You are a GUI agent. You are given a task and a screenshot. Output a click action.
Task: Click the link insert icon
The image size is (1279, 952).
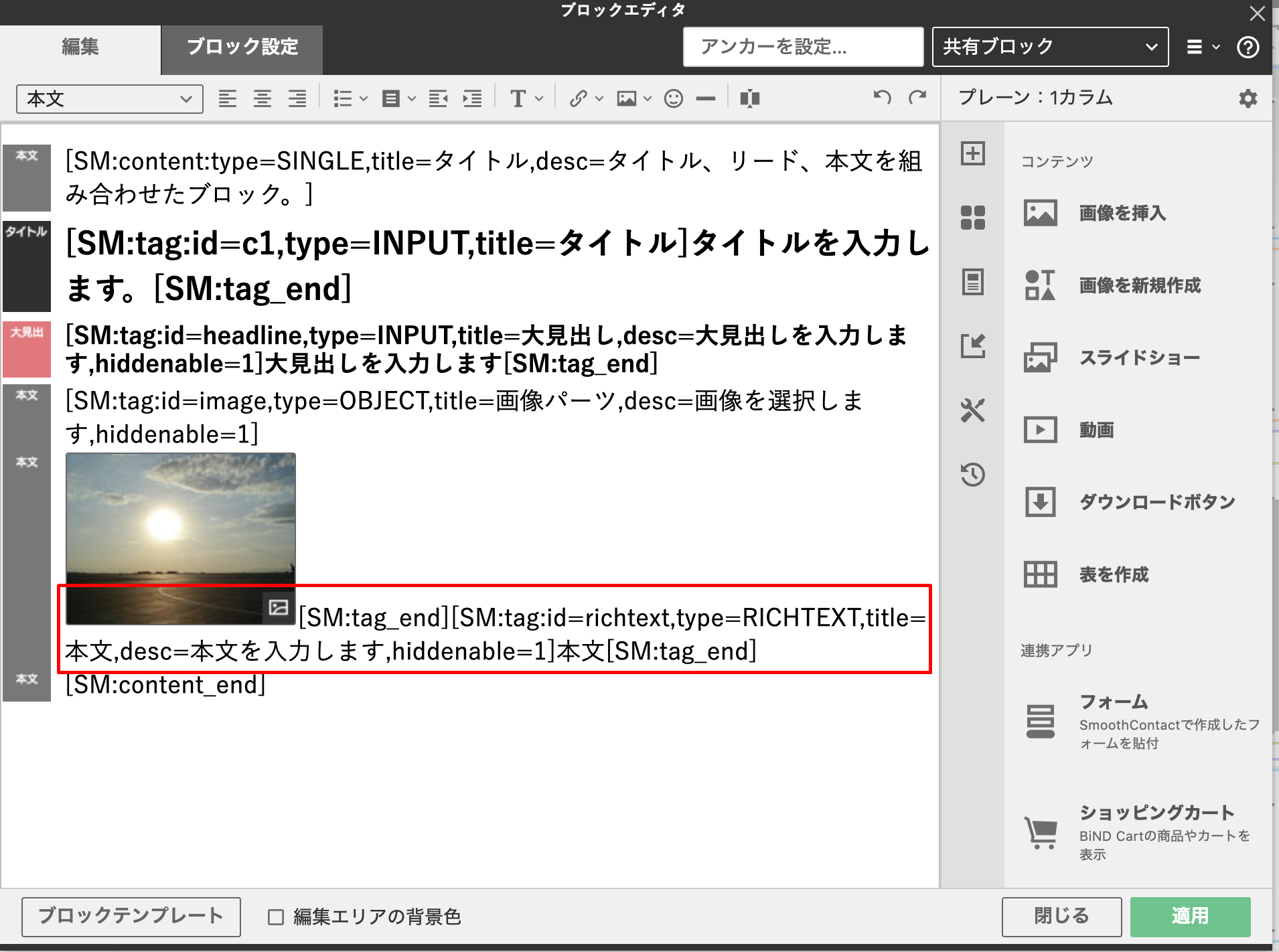[578, 99]
